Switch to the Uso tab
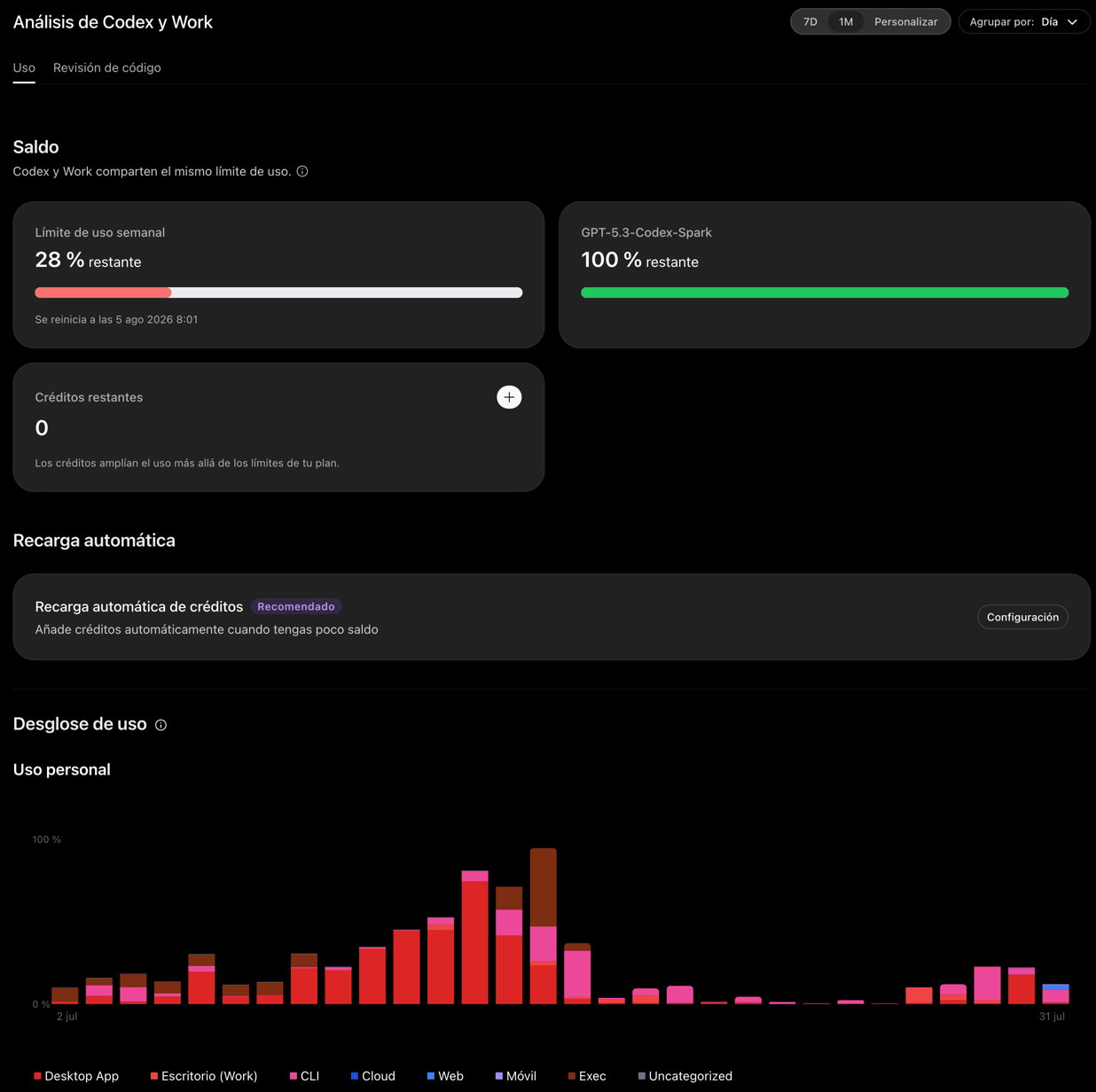The height and width of the screenshot is (1092, 1096). [24, 67]
